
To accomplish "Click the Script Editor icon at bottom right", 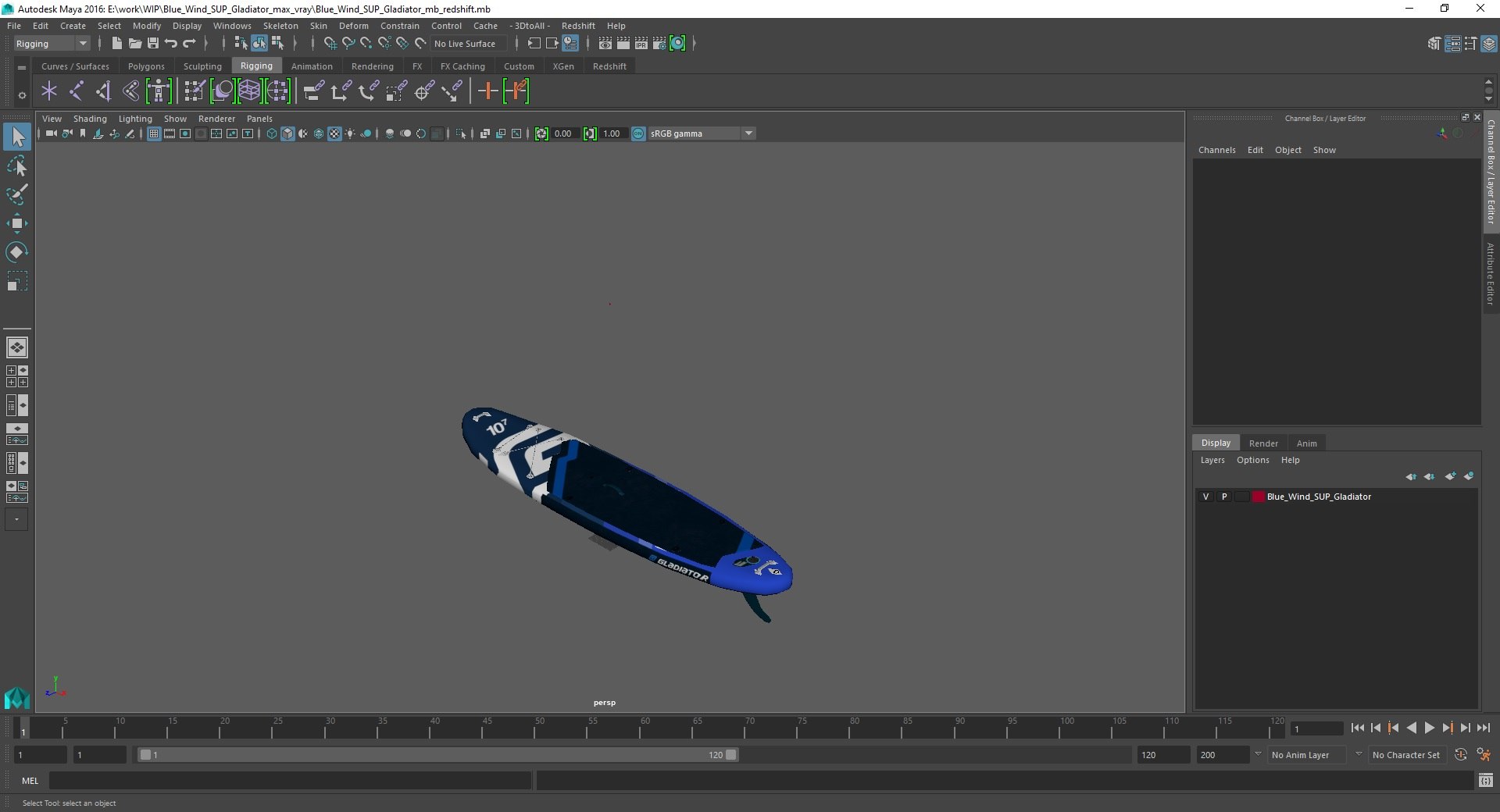I will click(x=1486, y=780).
